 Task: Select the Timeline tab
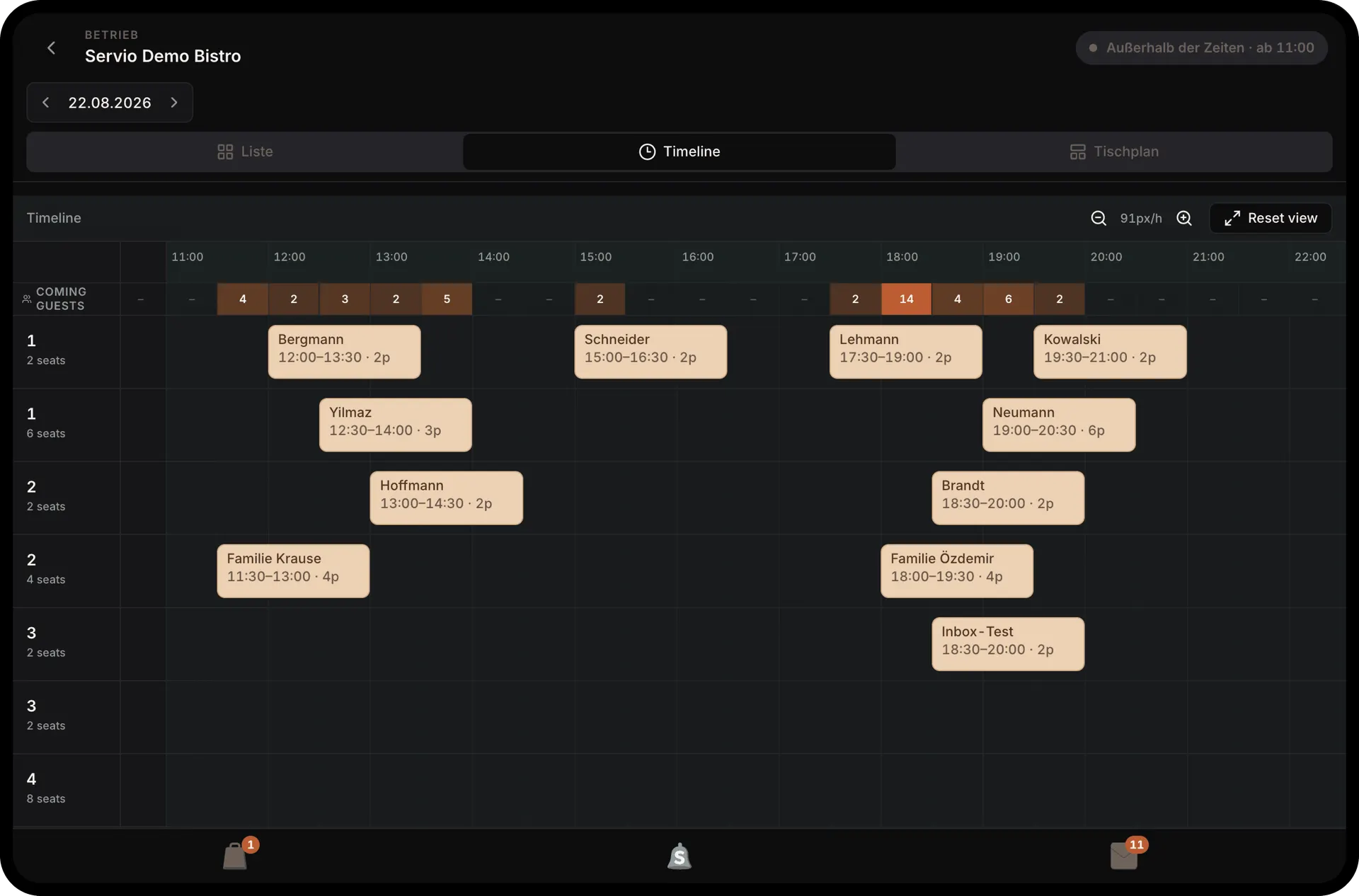(679, 151)
